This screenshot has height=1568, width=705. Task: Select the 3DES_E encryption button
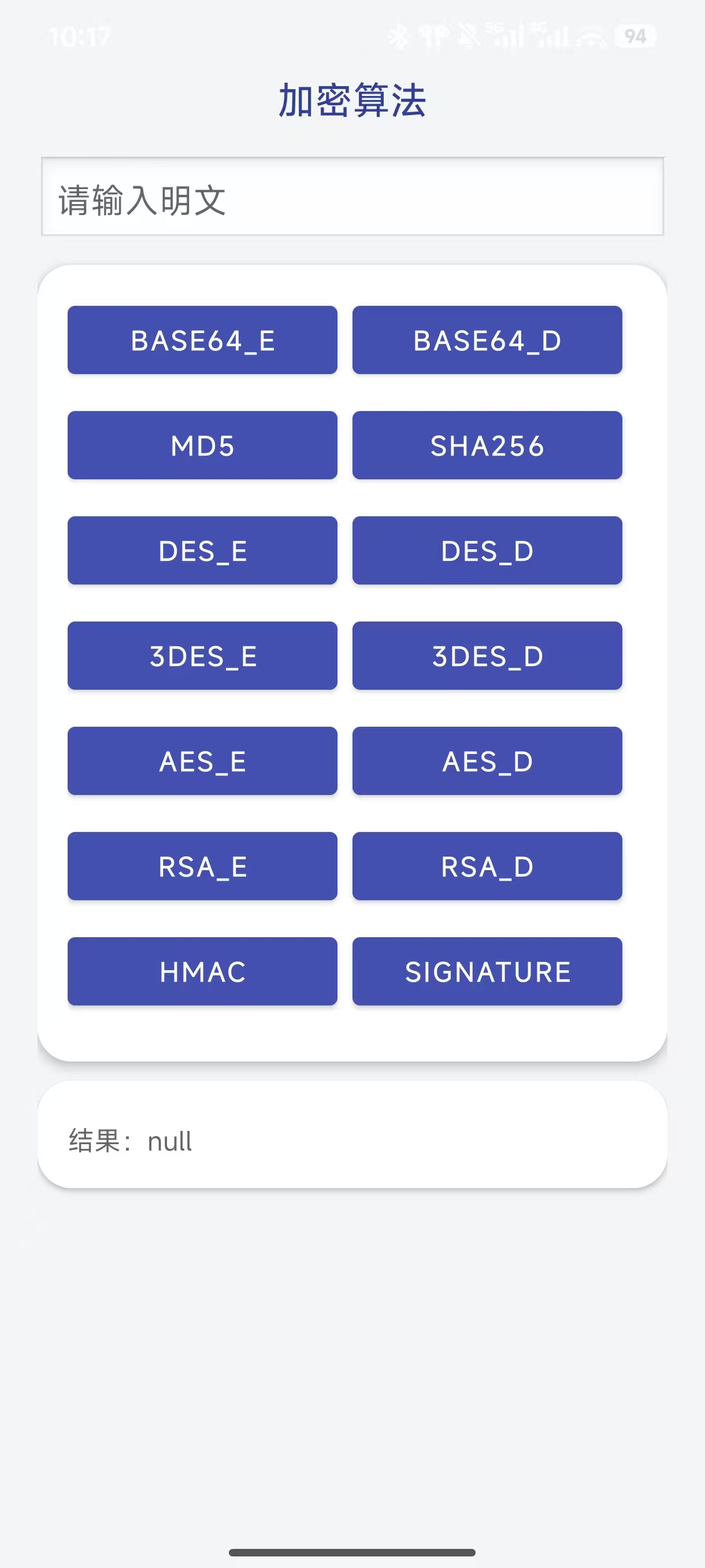pos(202,656)
